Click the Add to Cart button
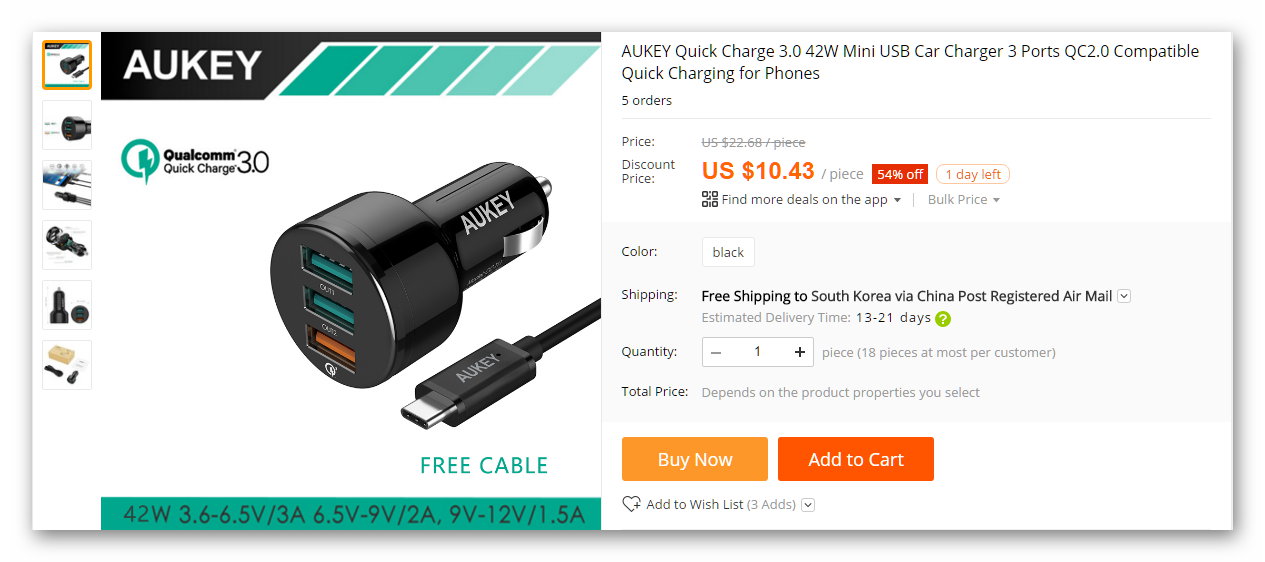The width and height of the screenshot is (1265, 562). 856,459
